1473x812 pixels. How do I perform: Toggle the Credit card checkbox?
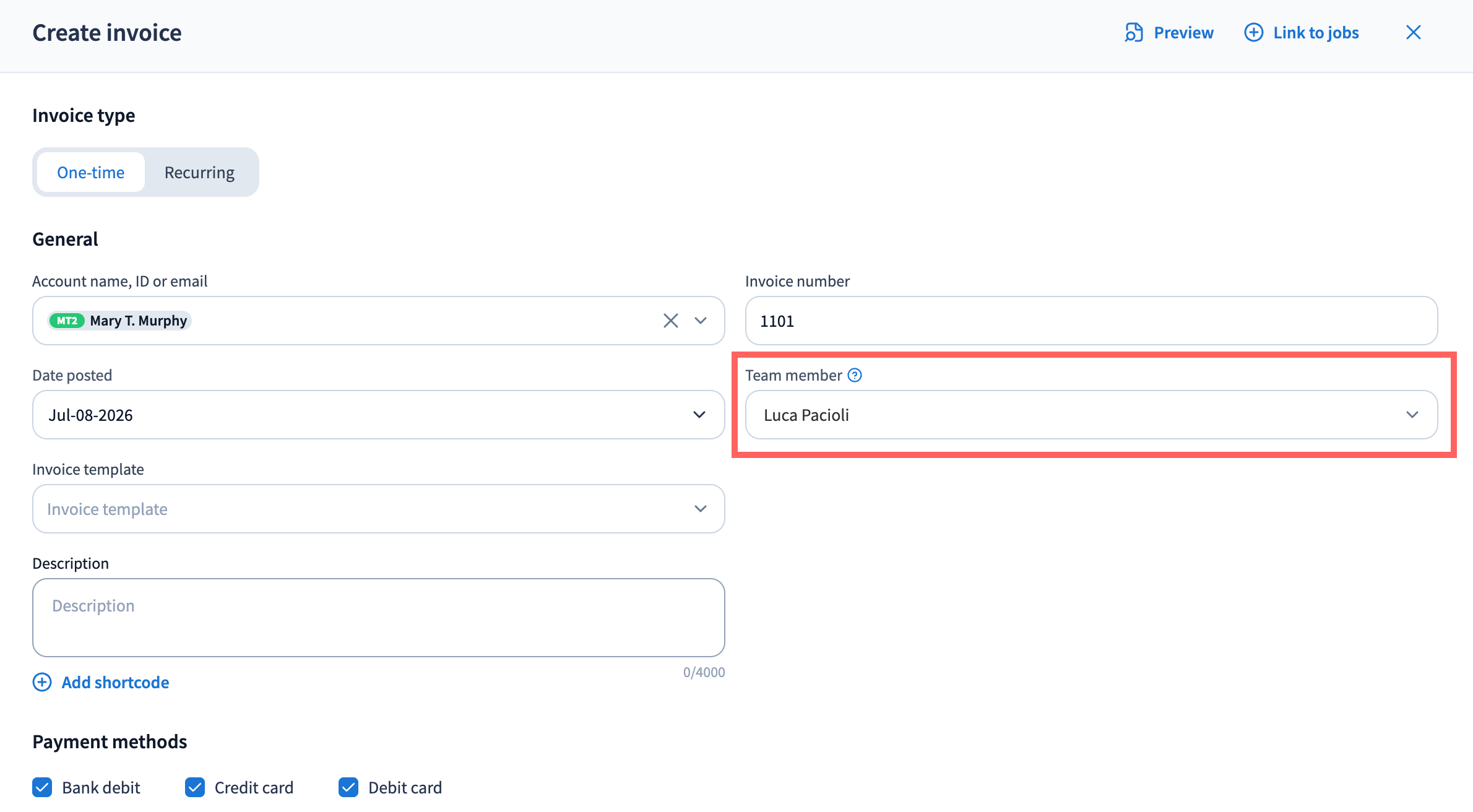tap(195, 787)
